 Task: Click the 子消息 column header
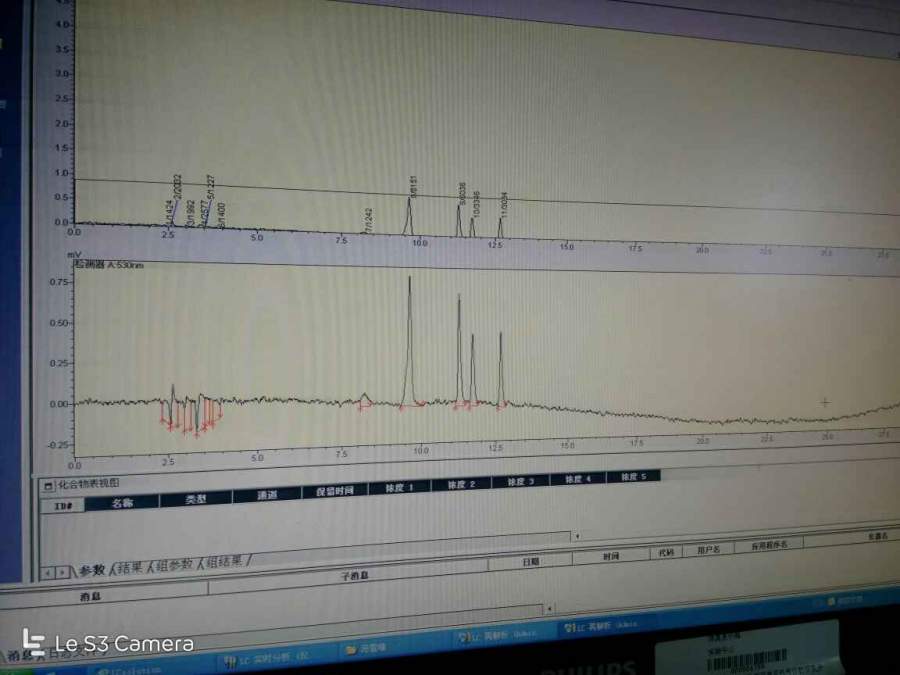pyautogui.click(x=355, y=576)
